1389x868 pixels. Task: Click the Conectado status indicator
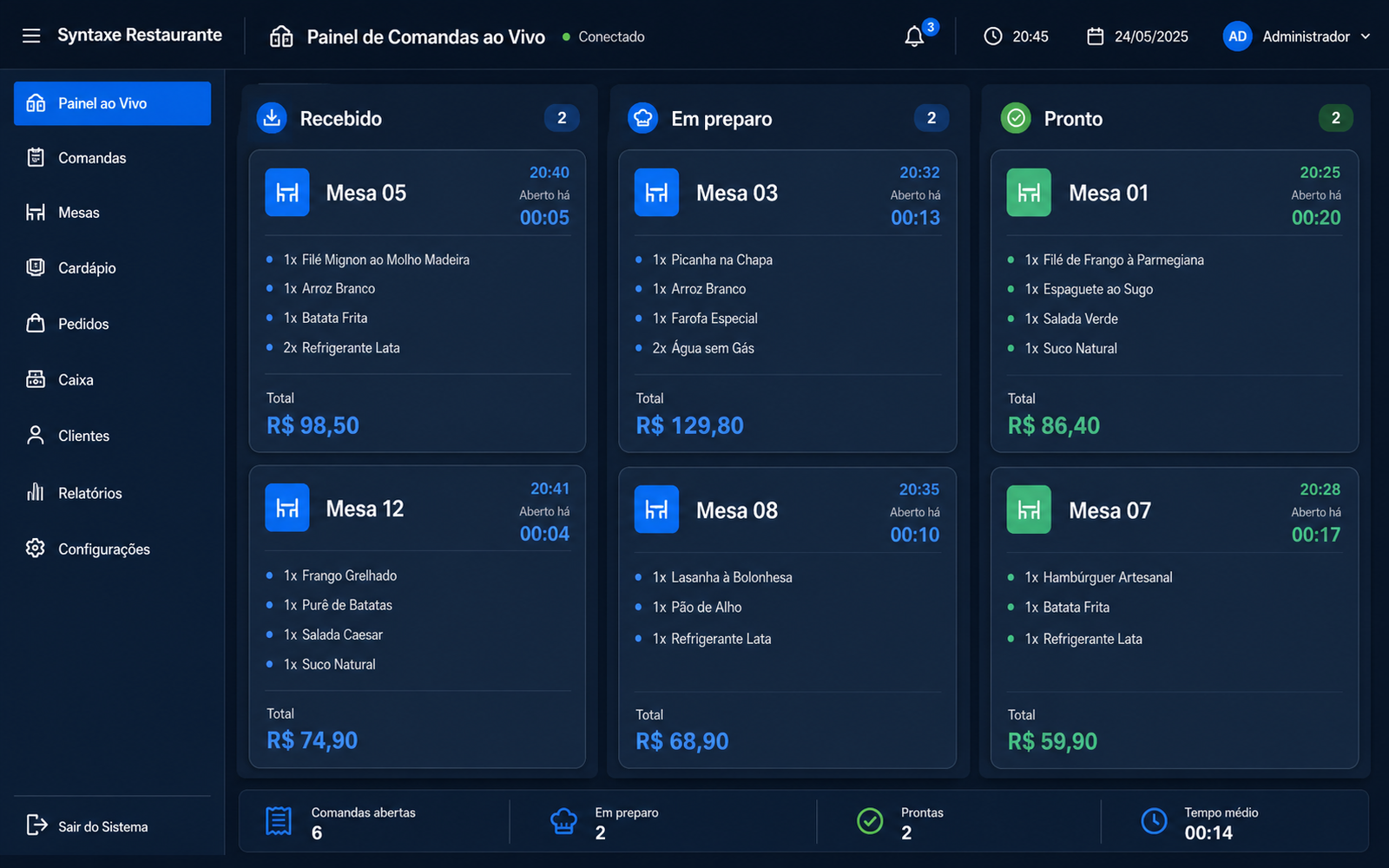603,36
